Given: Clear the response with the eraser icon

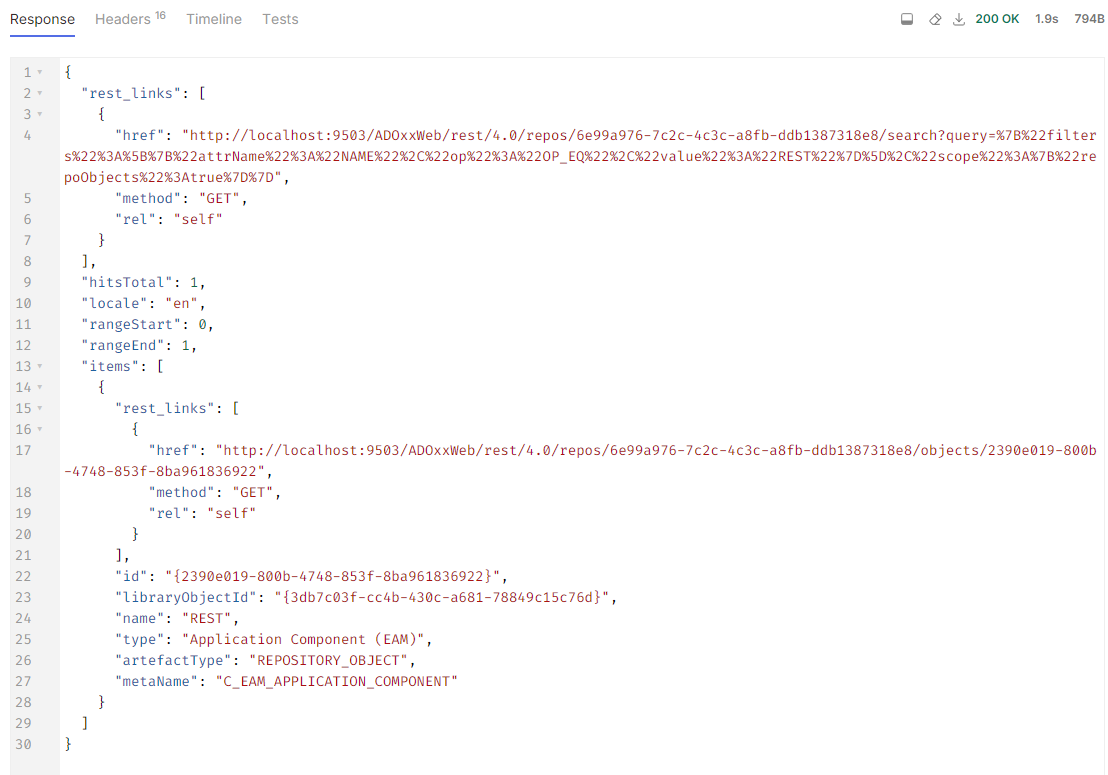Looking at the screenshot, I should pos(935,19).
